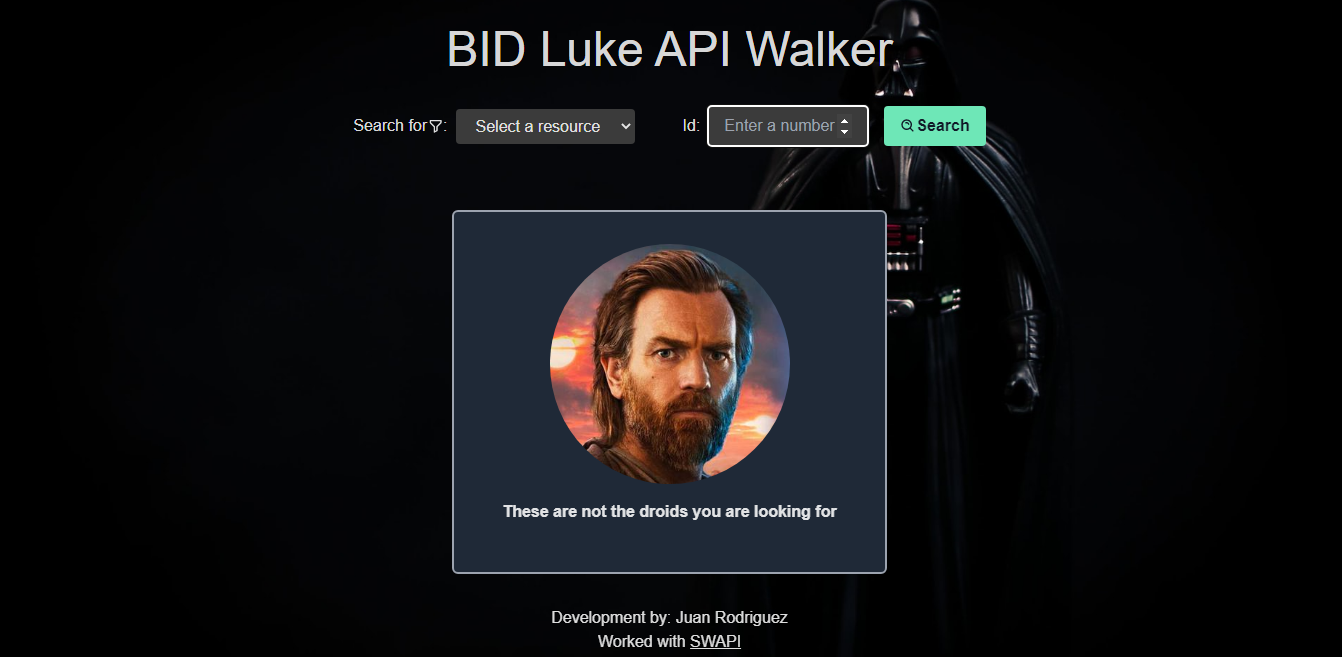Click the BID Luke API Walker title
This screenshot has width=1342, height=657.
pyautogui.click(x=669, y=48)
